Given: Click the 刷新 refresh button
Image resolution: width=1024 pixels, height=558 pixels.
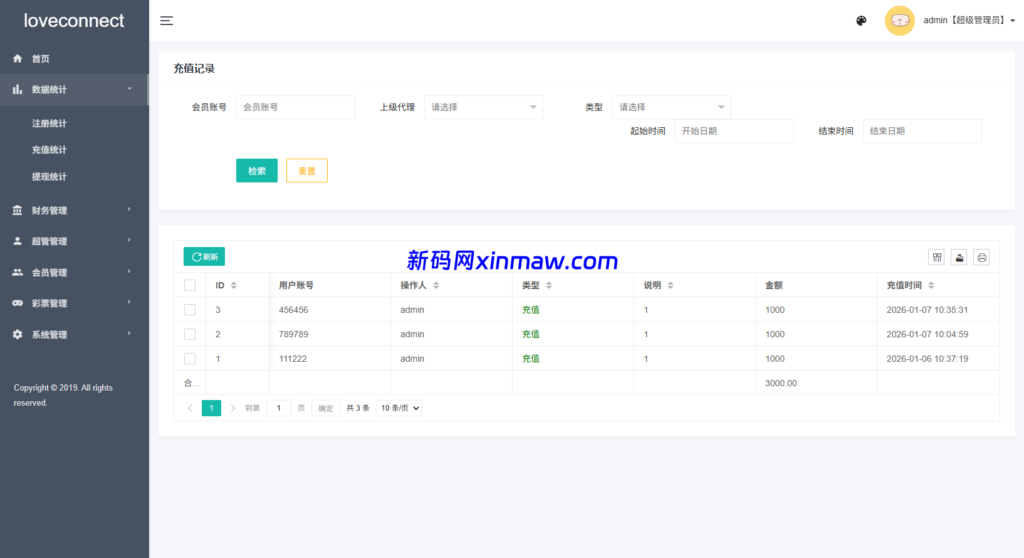Looking at the screenshot, I should pyautogui.click(x=204, y=257).
